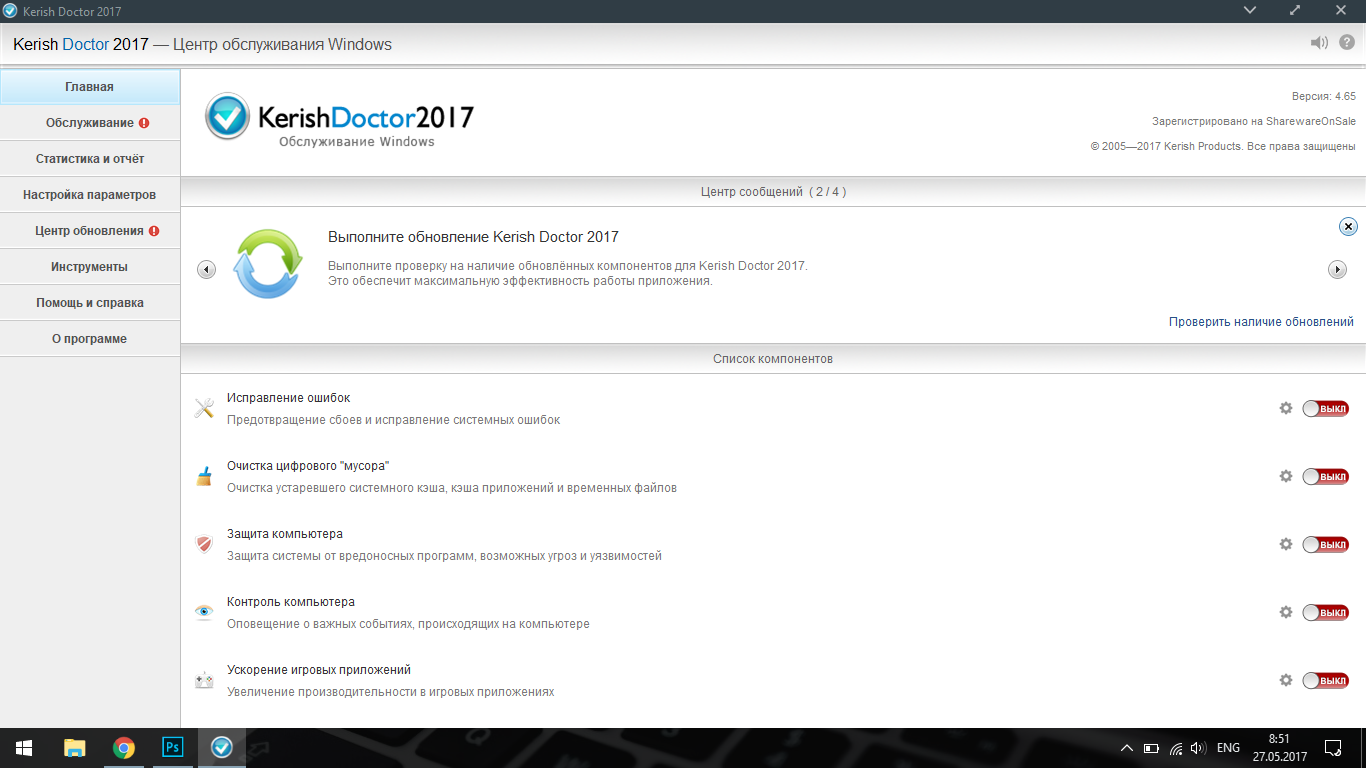Open the Обслуживание section
Image resolution: width=1366 pixels, height=768 pixels.
pyautogui.click(x=90, y=123)
